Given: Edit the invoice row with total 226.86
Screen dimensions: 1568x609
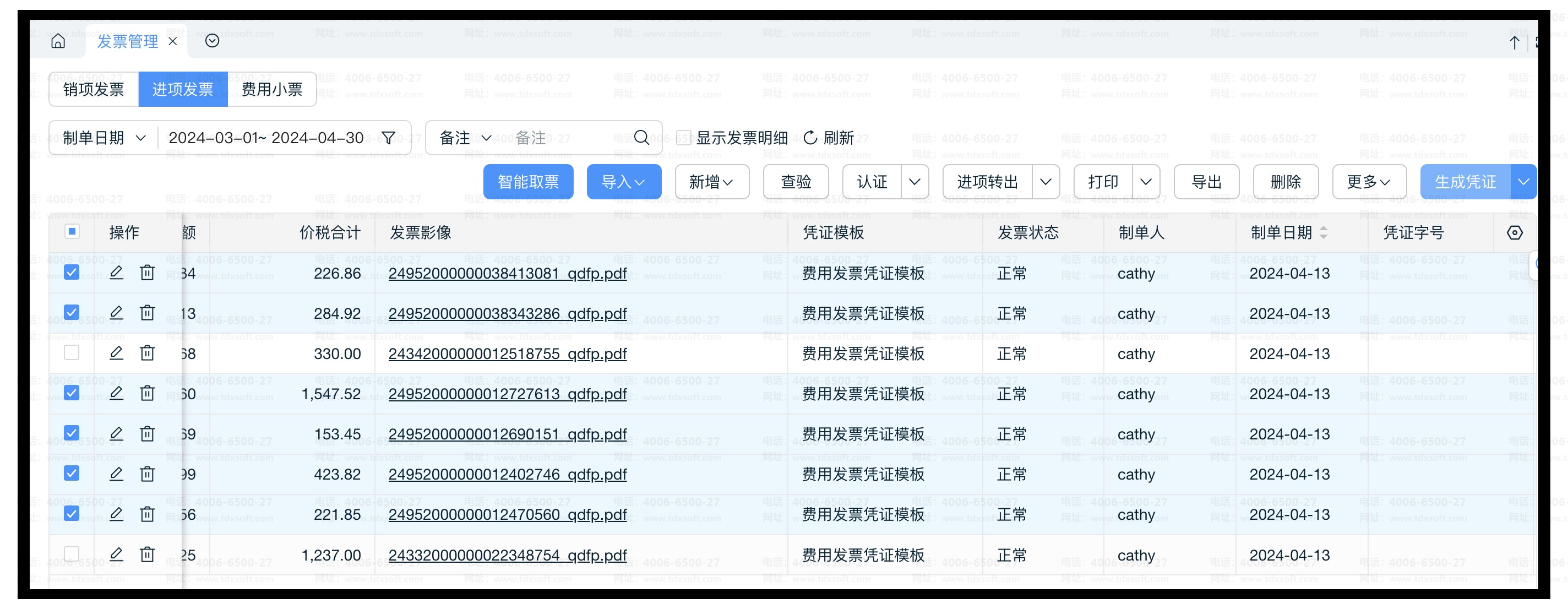Looking at the screenshot, I should pos(116,273).
